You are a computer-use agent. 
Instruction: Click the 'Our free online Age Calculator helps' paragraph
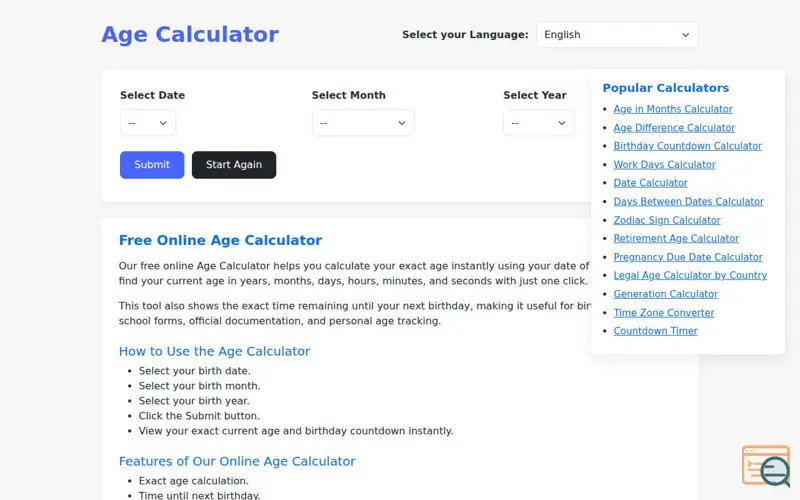point(354,273)
